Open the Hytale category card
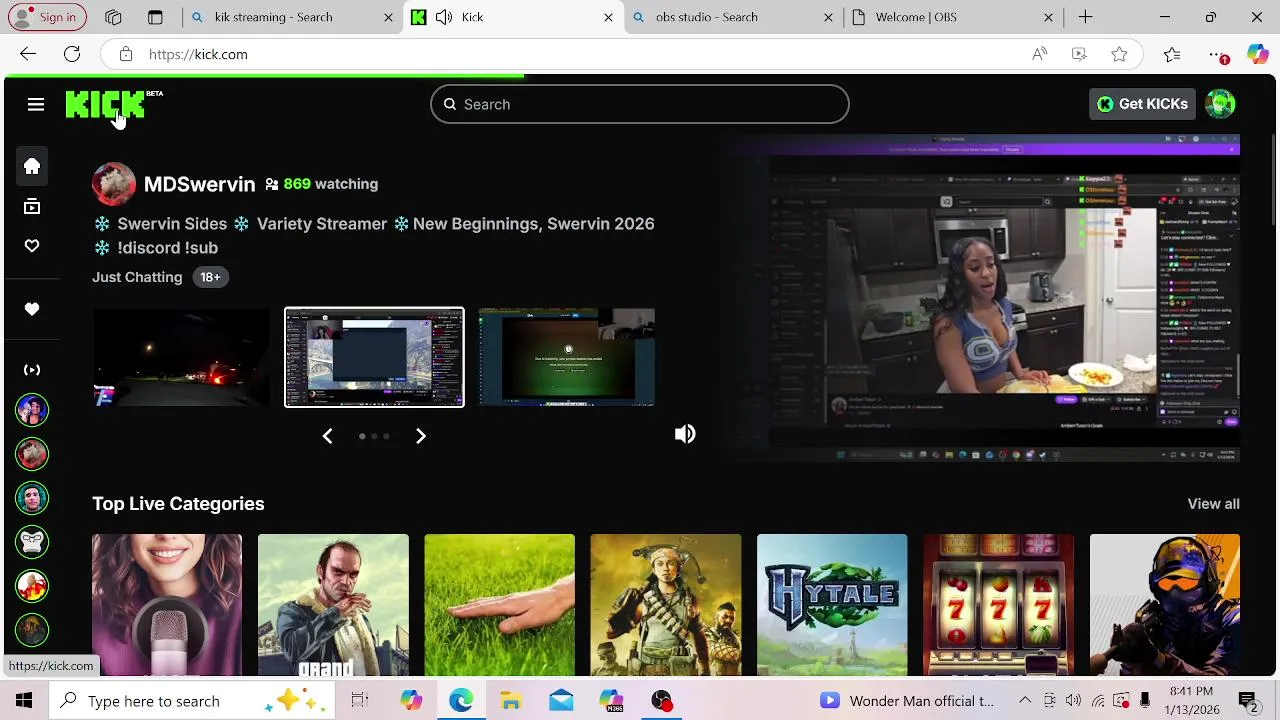 tap(832, 605)
